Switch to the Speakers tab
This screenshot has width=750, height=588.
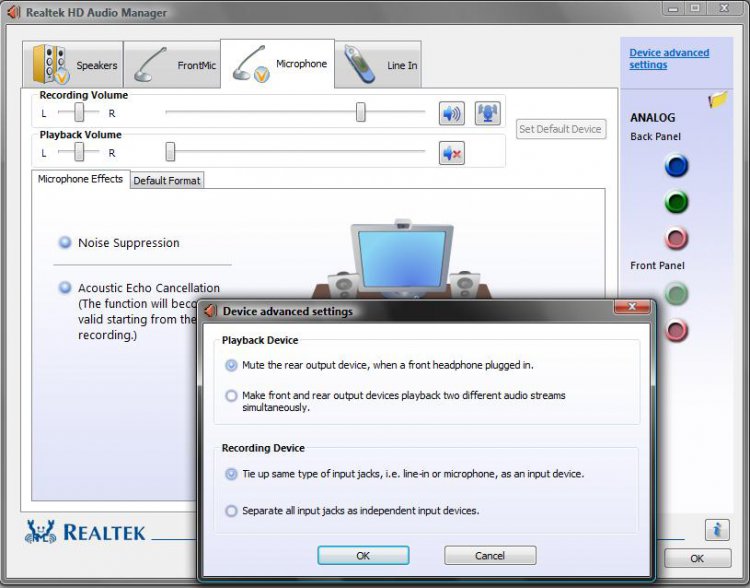[73, 65]
